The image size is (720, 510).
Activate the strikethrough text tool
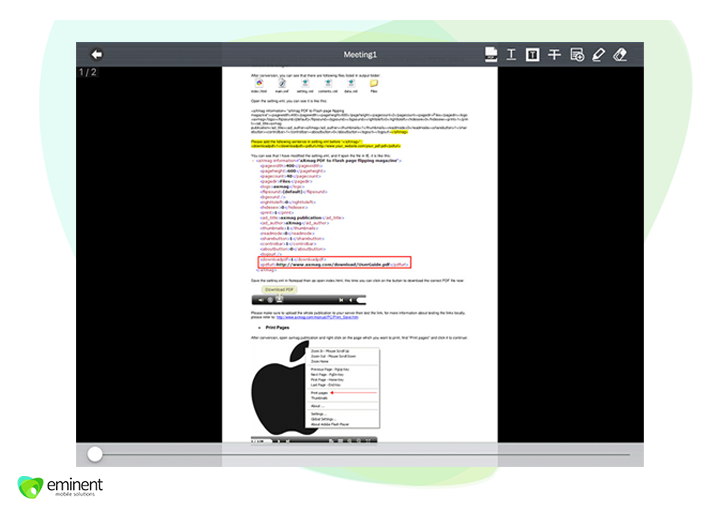tap(554, 54)
